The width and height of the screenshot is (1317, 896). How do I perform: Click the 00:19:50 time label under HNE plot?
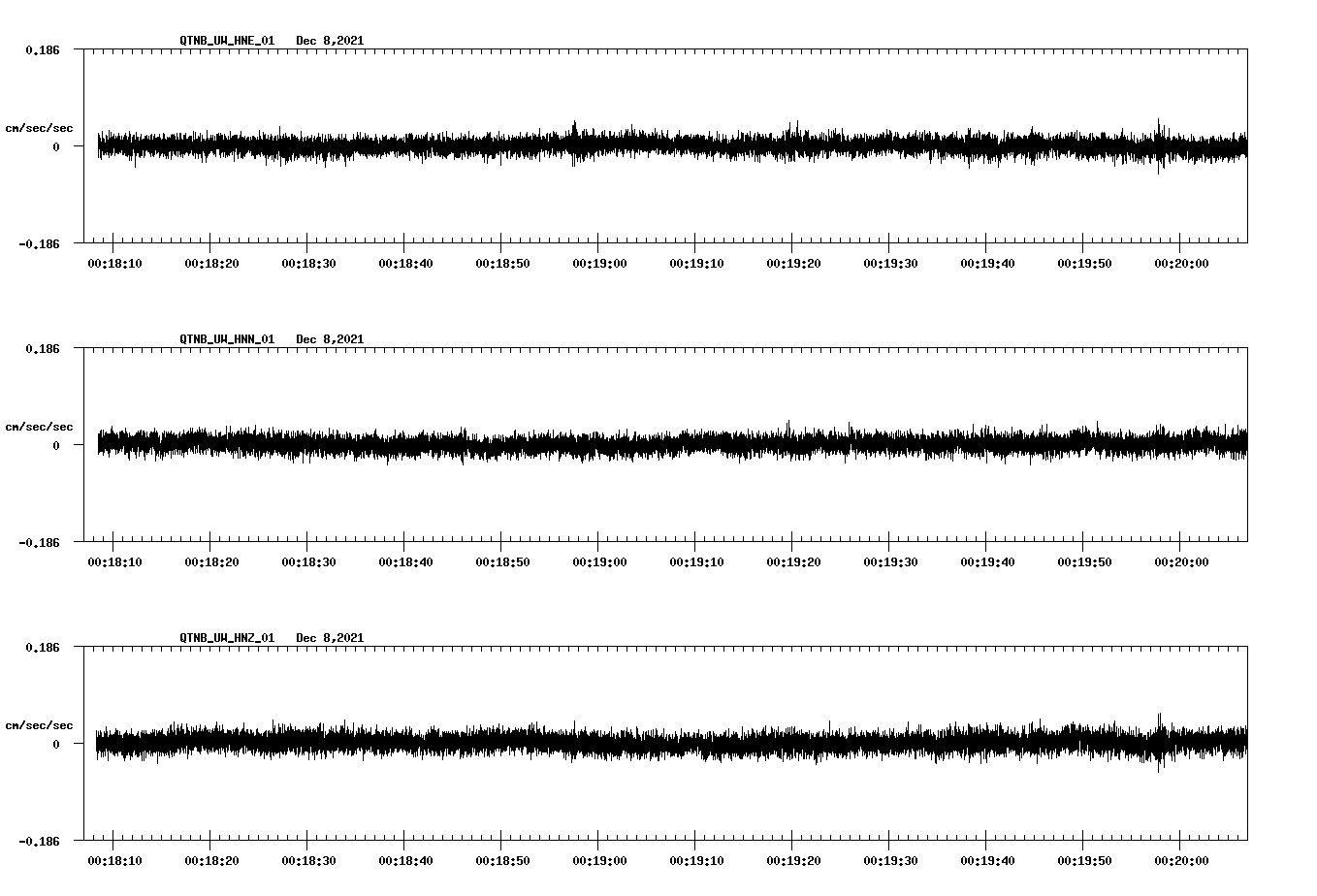1084,264
